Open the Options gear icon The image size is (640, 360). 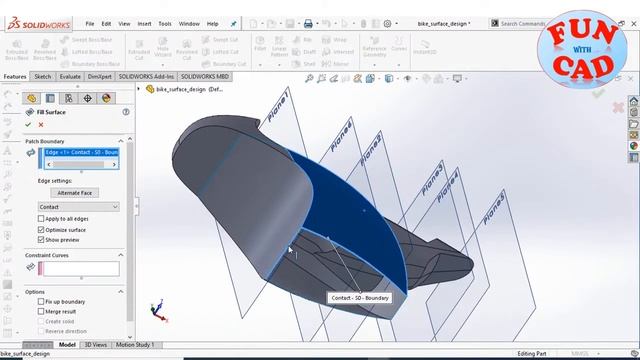click(x=387, y=24)
